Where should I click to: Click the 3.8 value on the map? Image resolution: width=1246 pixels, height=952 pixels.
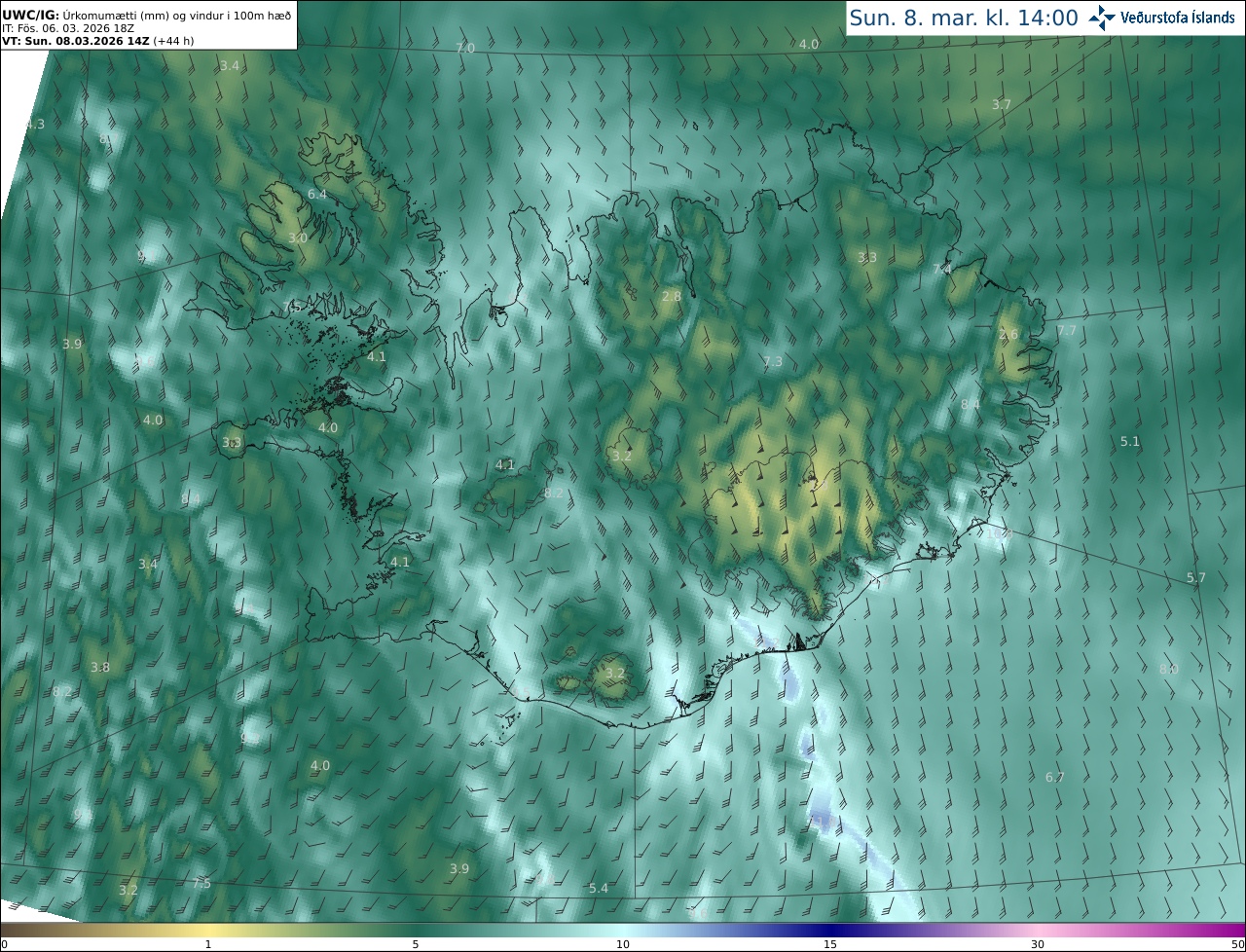pyautogui.click(x=100, y=667)
